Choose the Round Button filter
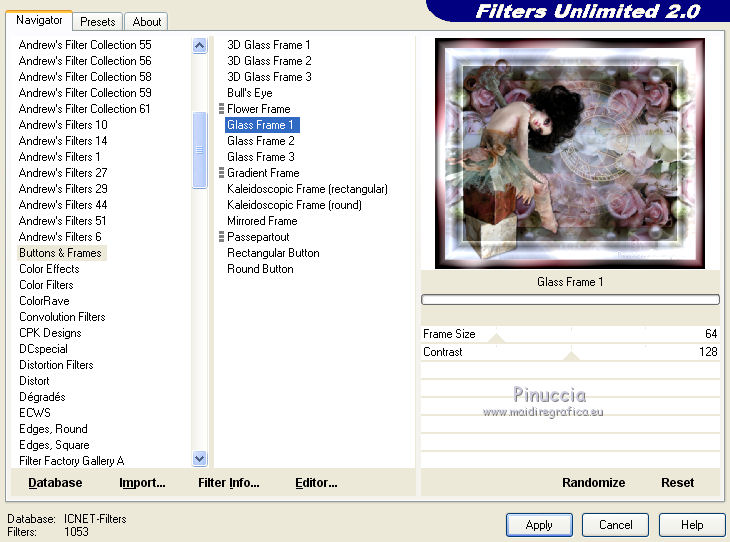This screenshot has height=542, width=730. [x=260, y=269]
